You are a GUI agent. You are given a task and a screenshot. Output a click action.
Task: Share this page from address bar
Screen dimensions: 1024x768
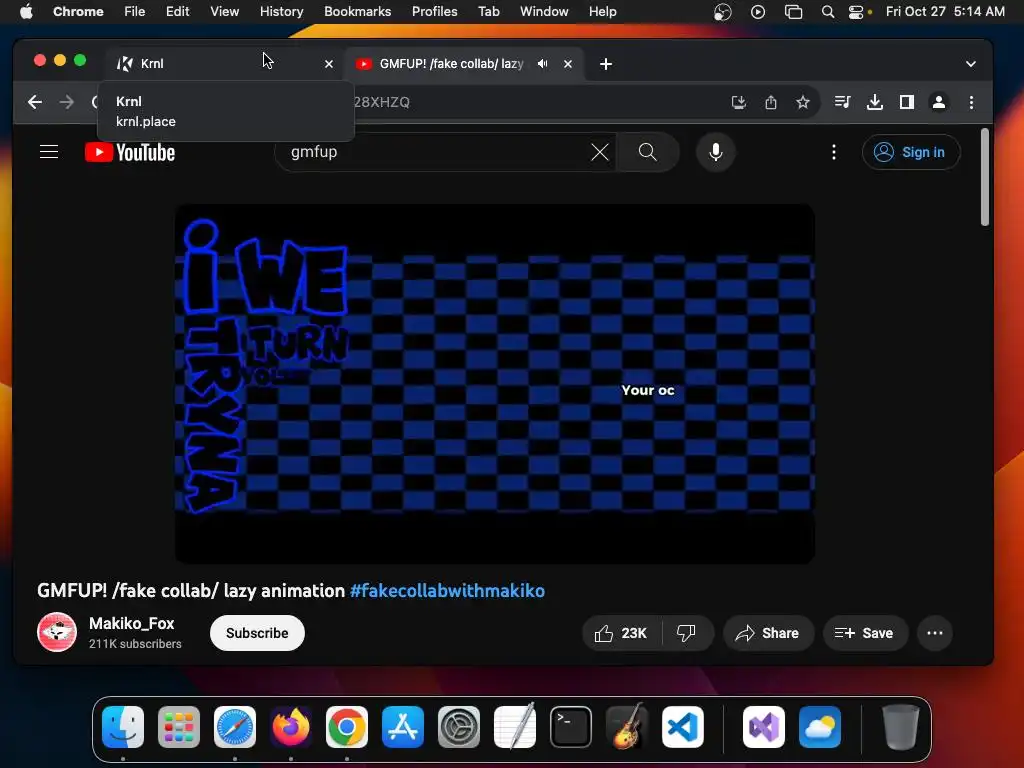click(x=771, y=103)
